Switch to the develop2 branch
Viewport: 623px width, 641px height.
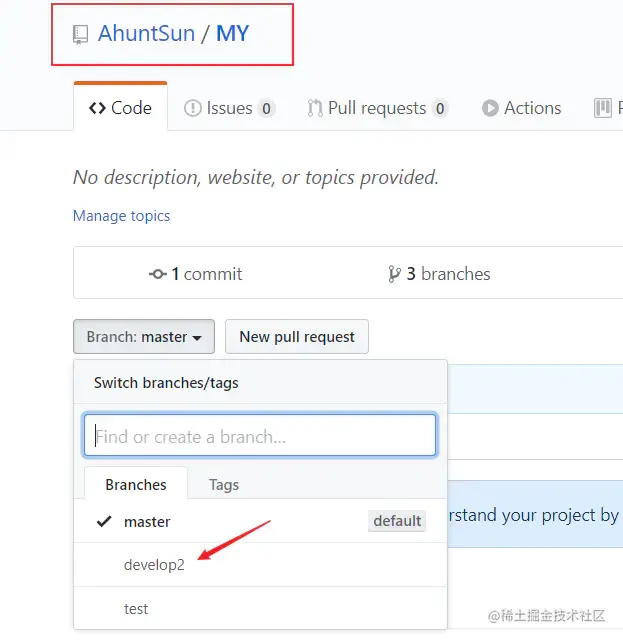point(260,565)
